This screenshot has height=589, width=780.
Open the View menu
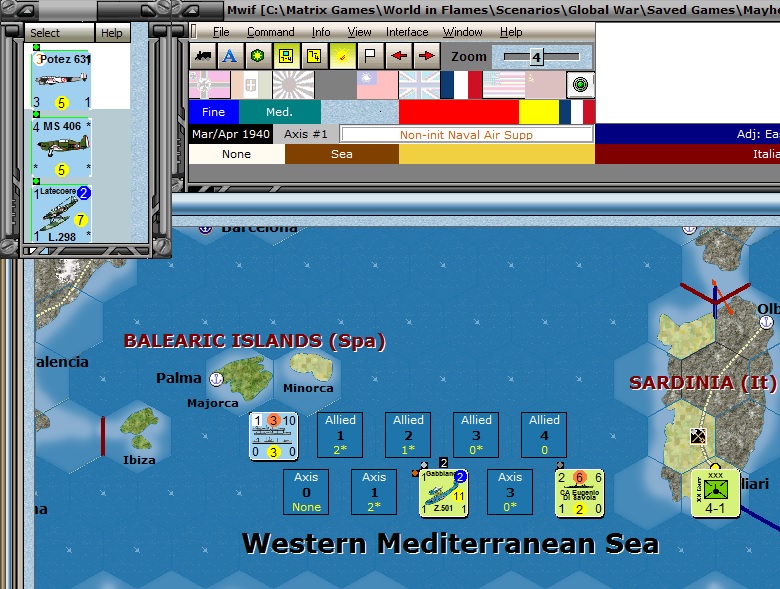pos(359,32)
